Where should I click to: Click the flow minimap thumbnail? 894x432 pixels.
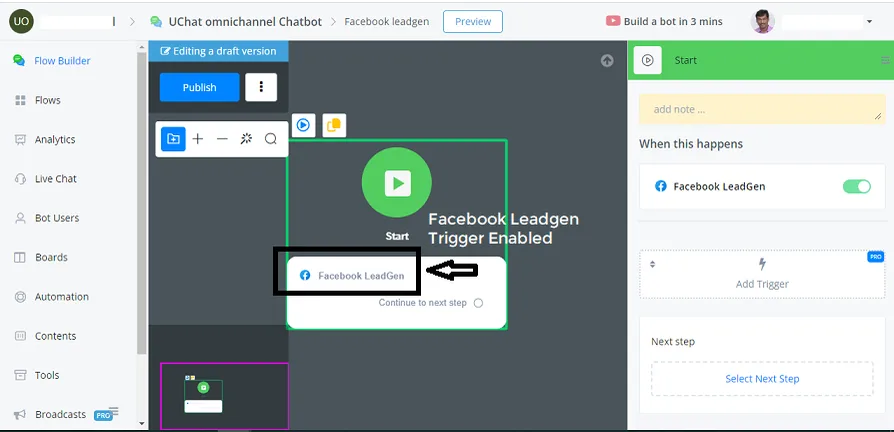[x=224, y=396]
